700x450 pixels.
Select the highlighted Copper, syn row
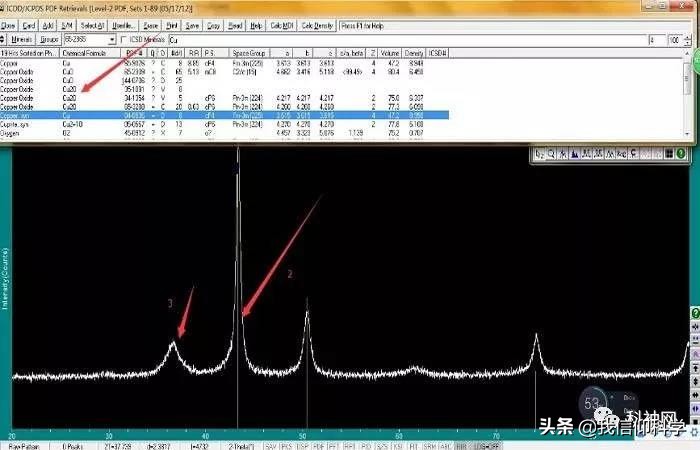pyautogui.click(x=224, y=116)
